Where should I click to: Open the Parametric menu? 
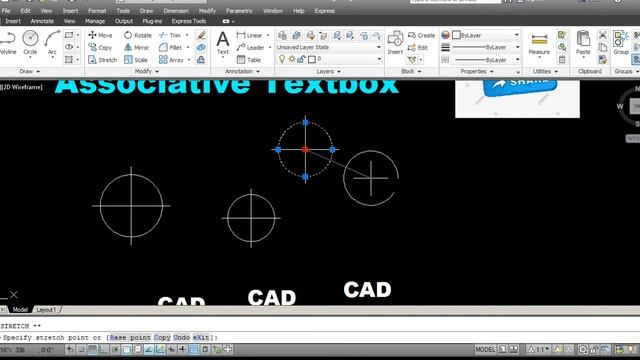pyautogui.click(x=239, y=11)
